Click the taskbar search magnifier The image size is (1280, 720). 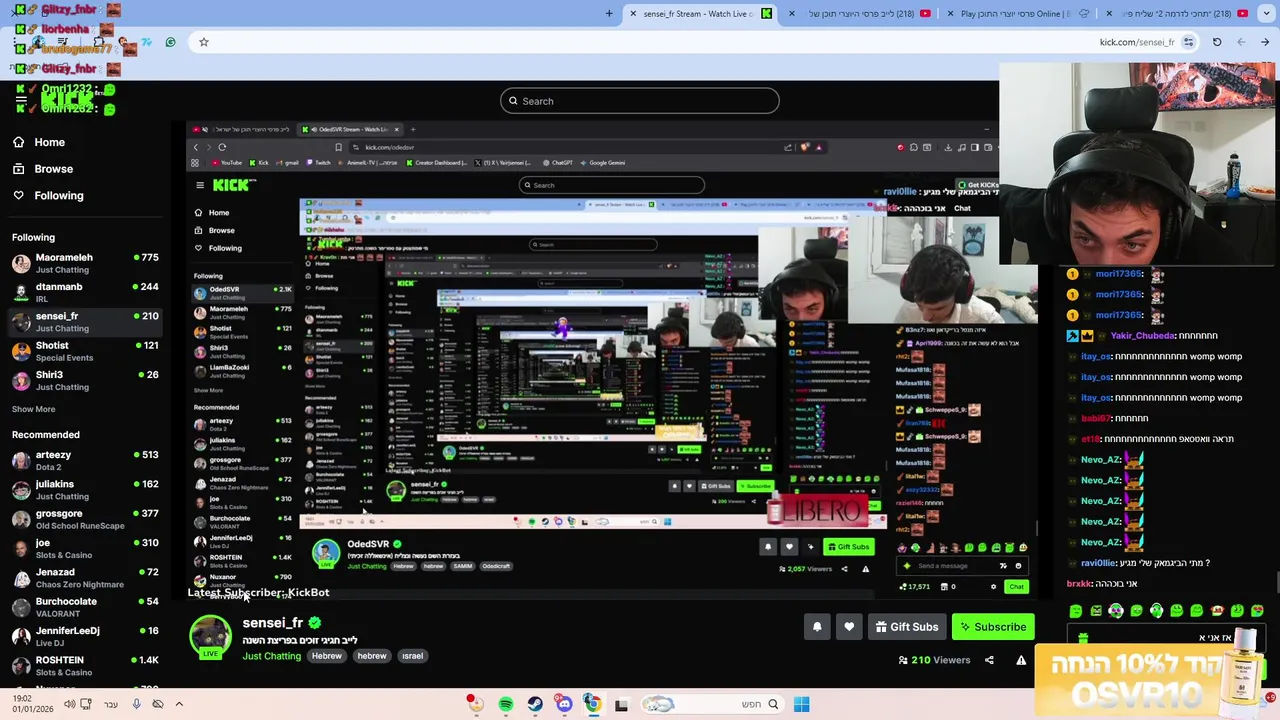coord(773,704)
